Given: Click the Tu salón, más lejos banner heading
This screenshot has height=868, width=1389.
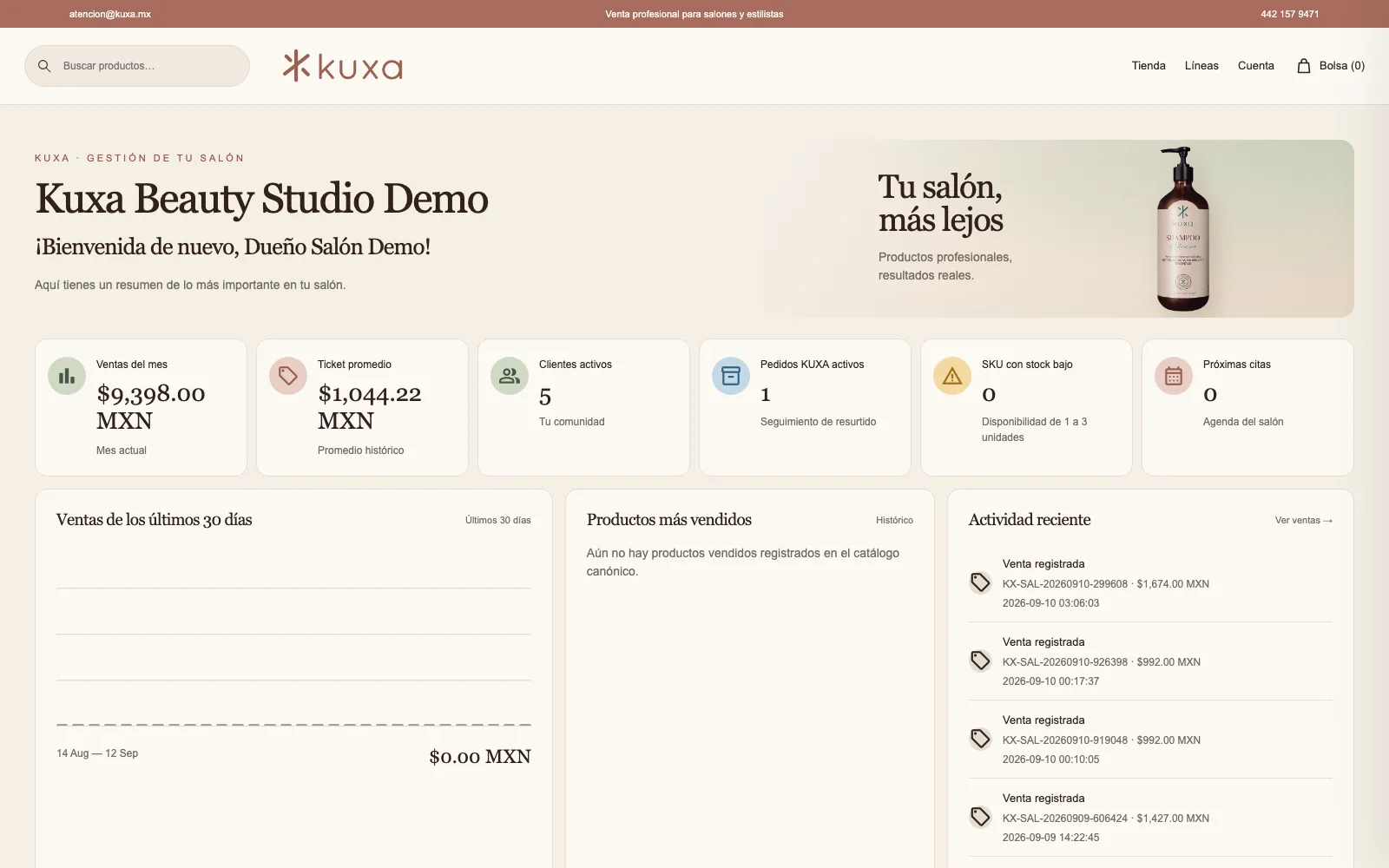Looking at the screenshot, I should tap(941, 203).
